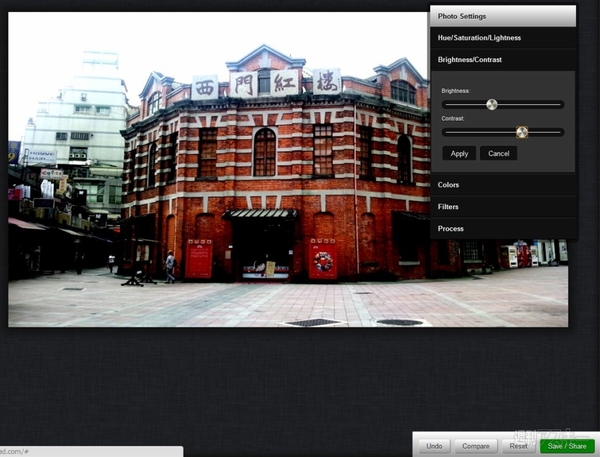The image size is (600, 457).
Task: Reset the photo to original
Action: [518, 446]
